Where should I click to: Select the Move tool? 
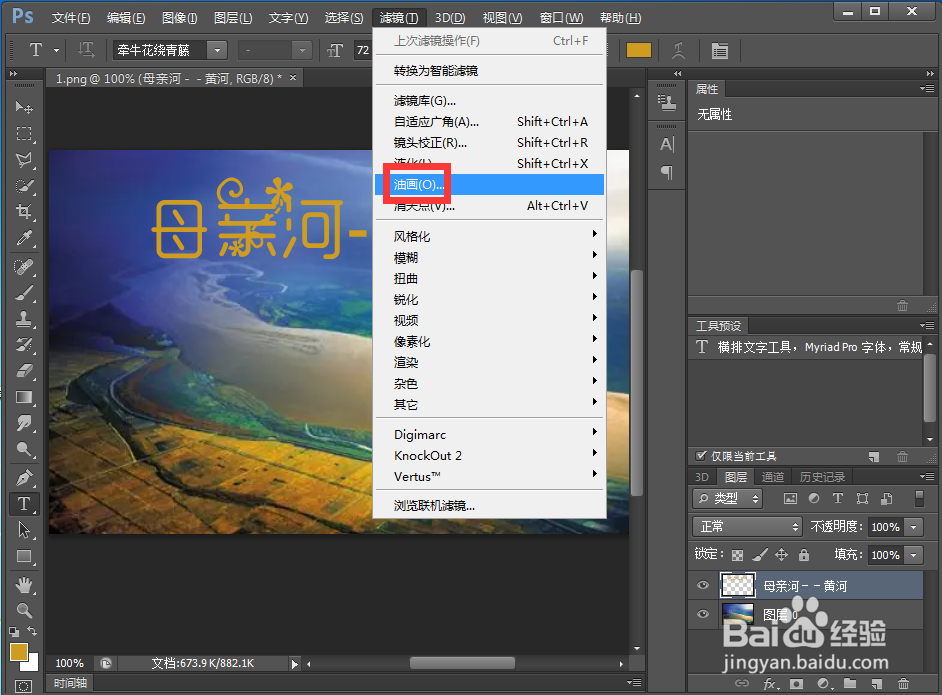[x=24, y=107]
